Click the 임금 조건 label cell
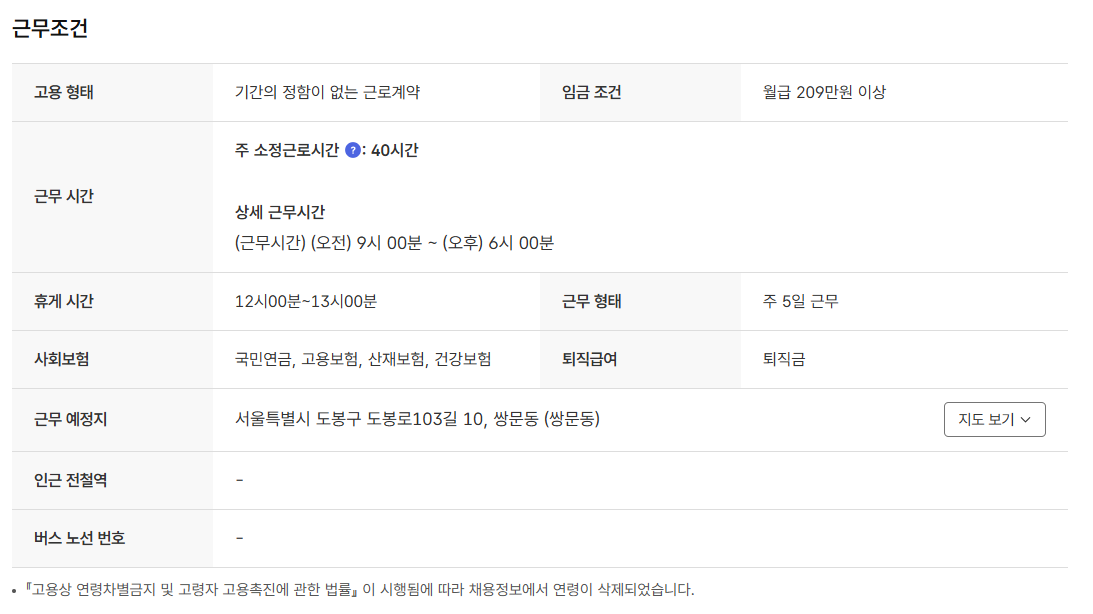Image resolution: width=1093 pixels, height=614 pixels. point(590,92)
